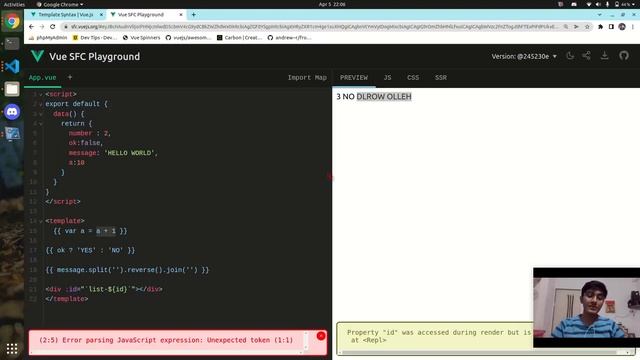640x360 pixels.
Task: Go back in browser history
Action: click(x=32, y=27)
